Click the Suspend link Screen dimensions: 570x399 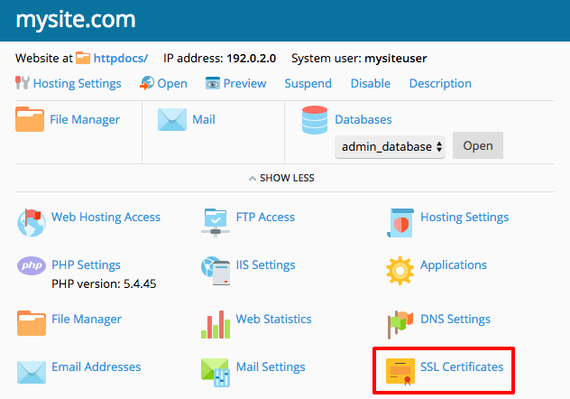coord(308,84)
